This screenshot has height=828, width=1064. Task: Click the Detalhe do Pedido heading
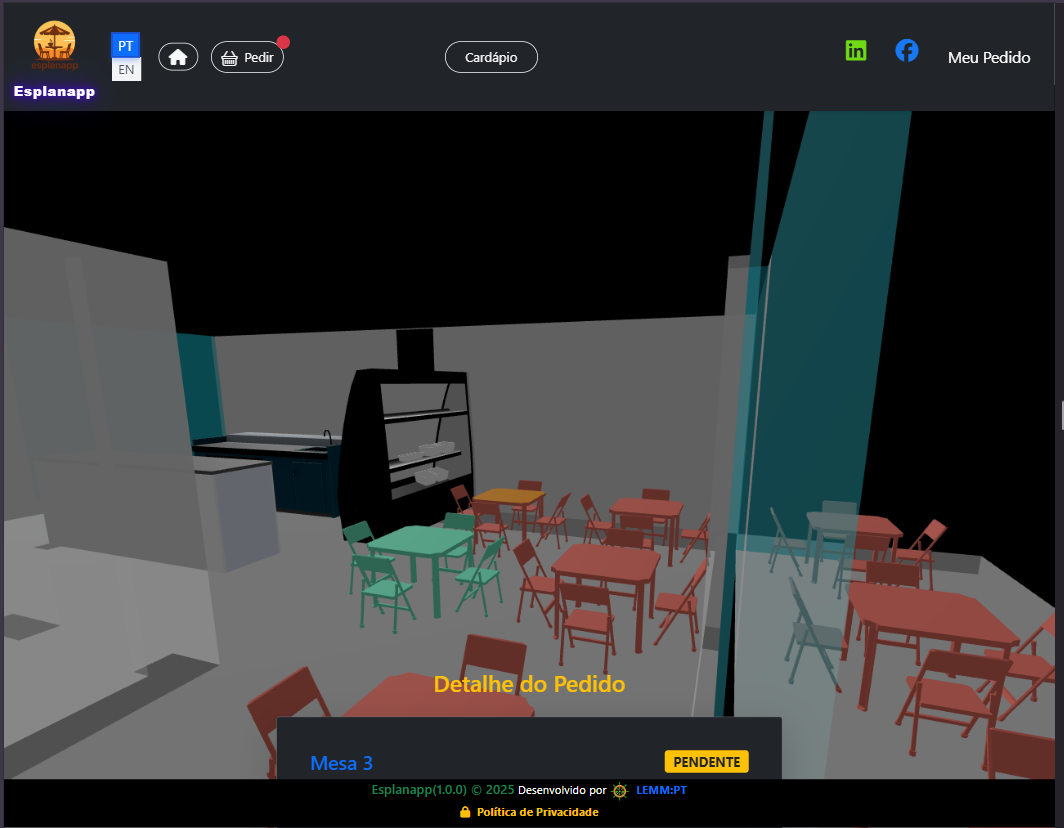coord(529,684)
